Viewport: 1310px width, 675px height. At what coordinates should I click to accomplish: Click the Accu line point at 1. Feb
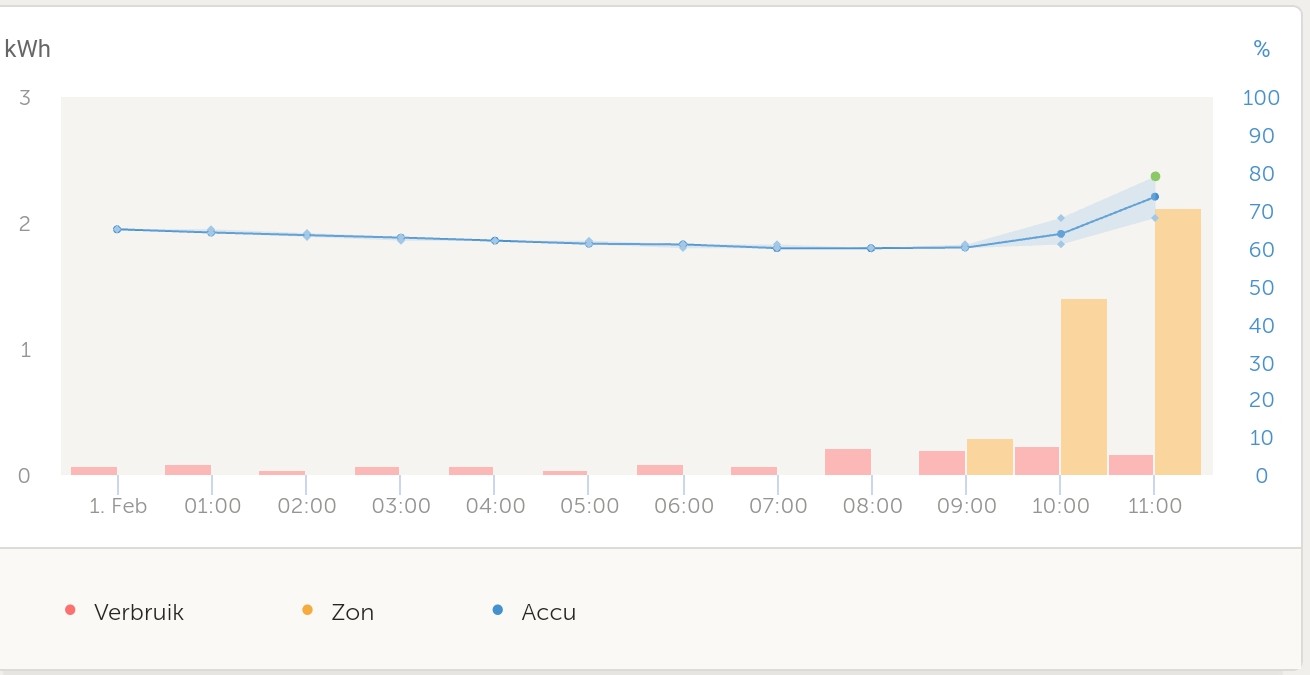(117, 229)
